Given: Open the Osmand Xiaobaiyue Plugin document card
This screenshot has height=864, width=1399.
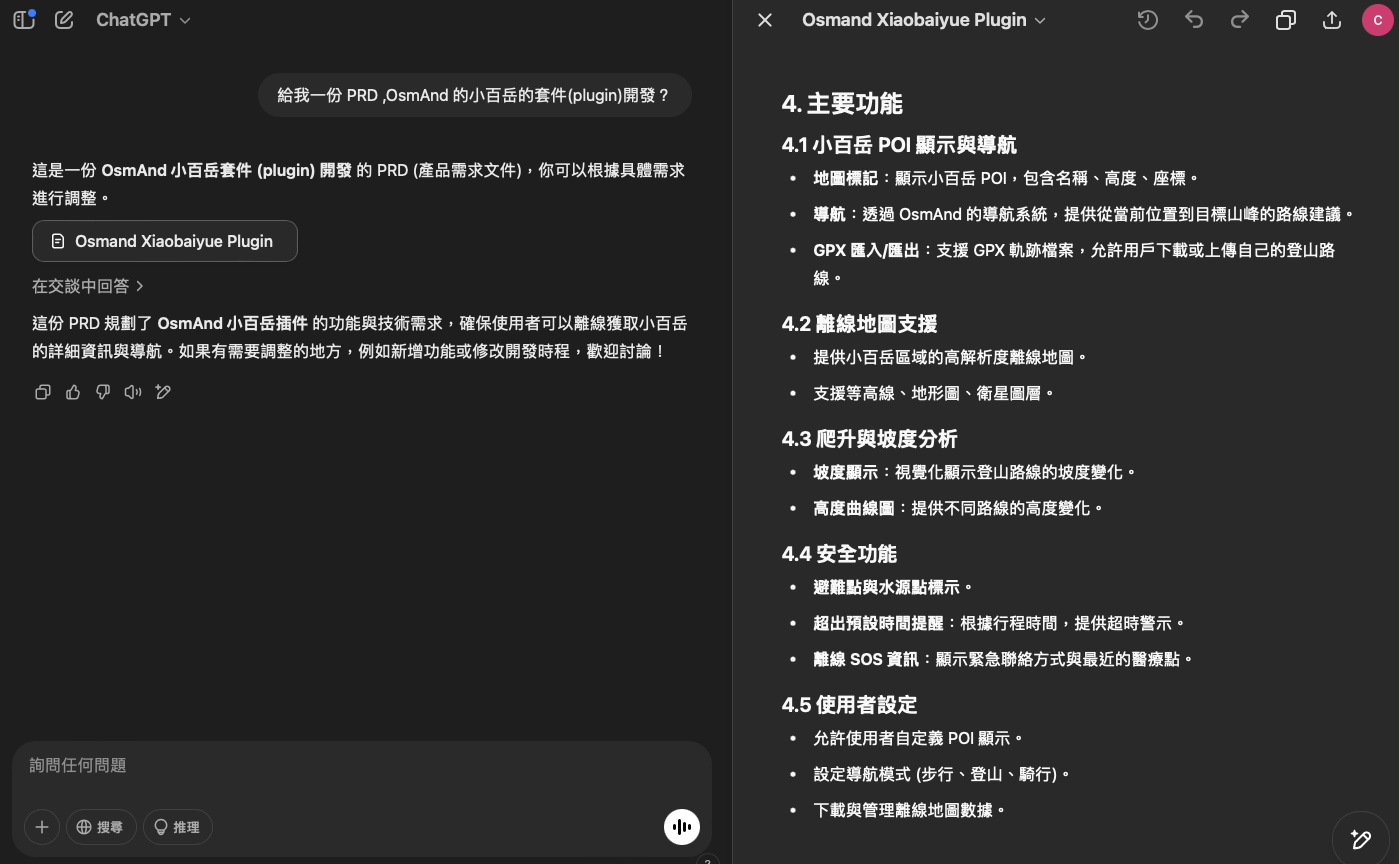Looking at the screenshot, I should (165, 241).
